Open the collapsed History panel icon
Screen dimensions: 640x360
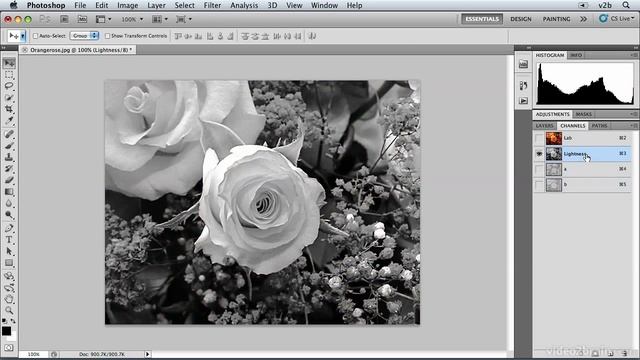523,85
